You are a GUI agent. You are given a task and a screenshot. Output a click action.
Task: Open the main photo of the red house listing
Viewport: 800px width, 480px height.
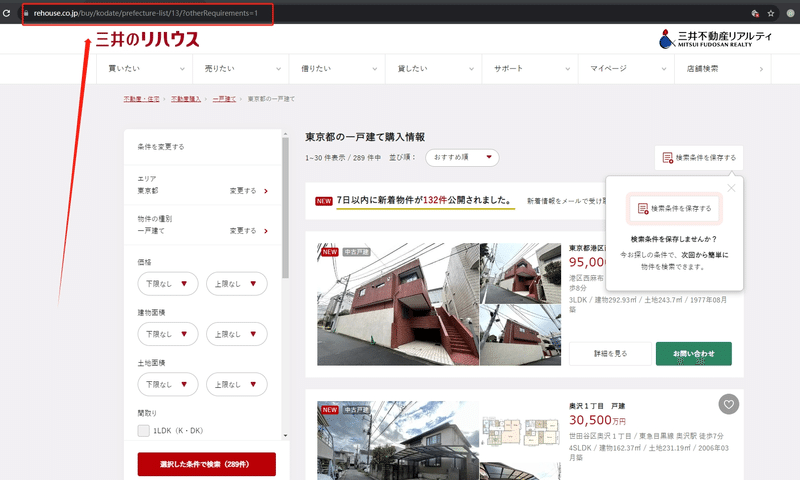click(x=398, y=304)
